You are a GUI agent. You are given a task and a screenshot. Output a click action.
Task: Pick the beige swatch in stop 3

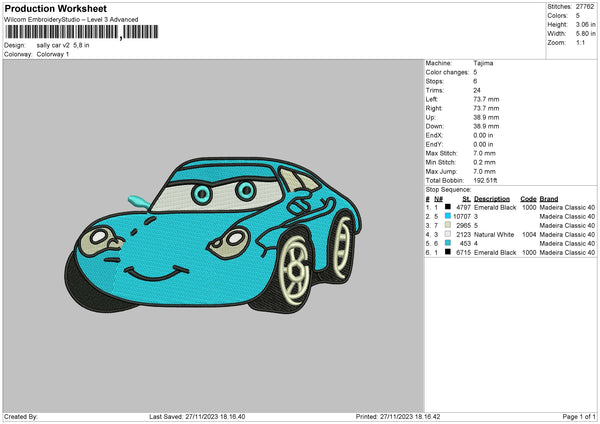click(446, 225)
